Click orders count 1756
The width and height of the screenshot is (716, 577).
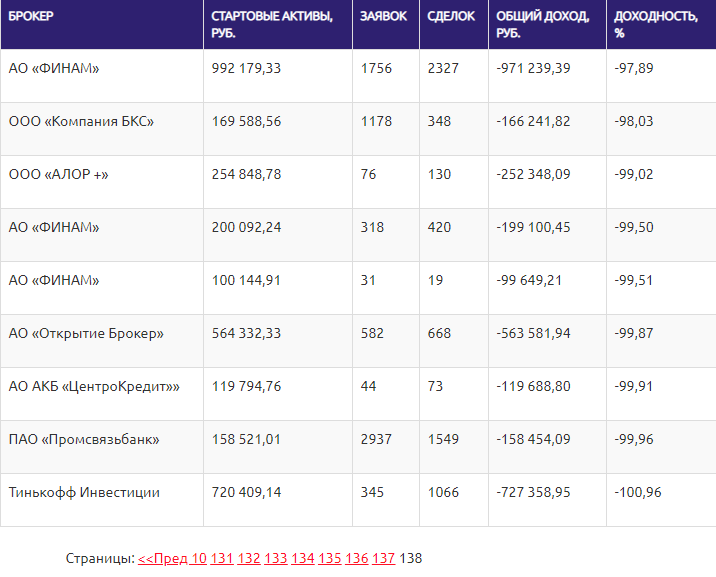[x=376, y=68]
